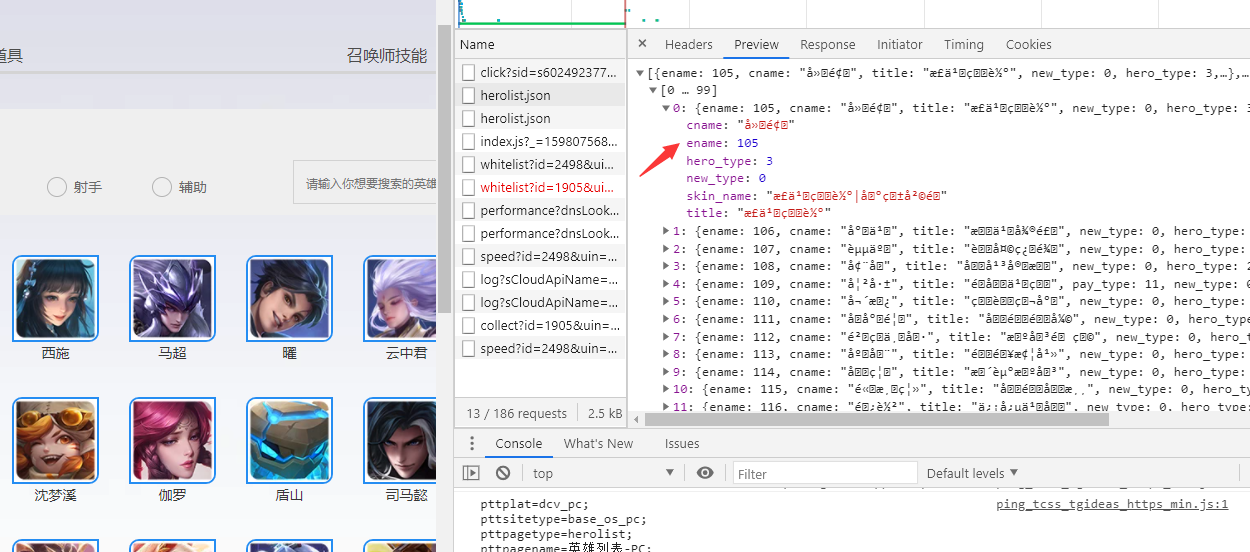Expand entry 8 with ename 113
The image size is (1250, 552).
click(666, 354)
